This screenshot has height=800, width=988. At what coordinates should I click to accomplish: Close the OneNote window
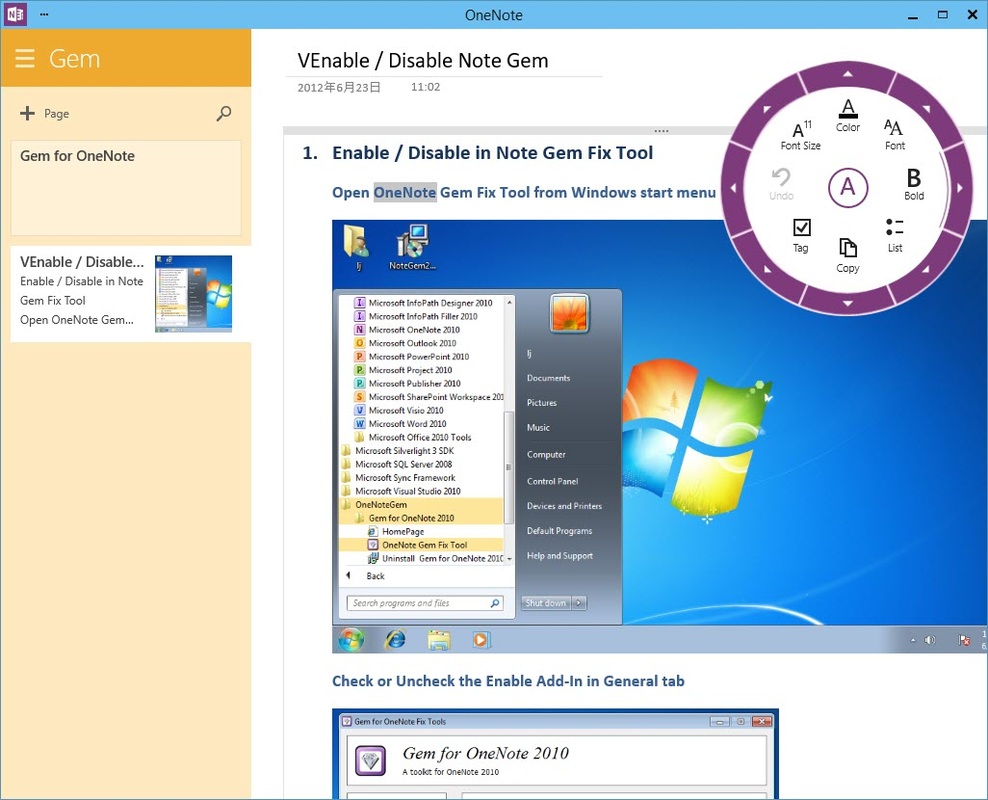click(972, 14)
